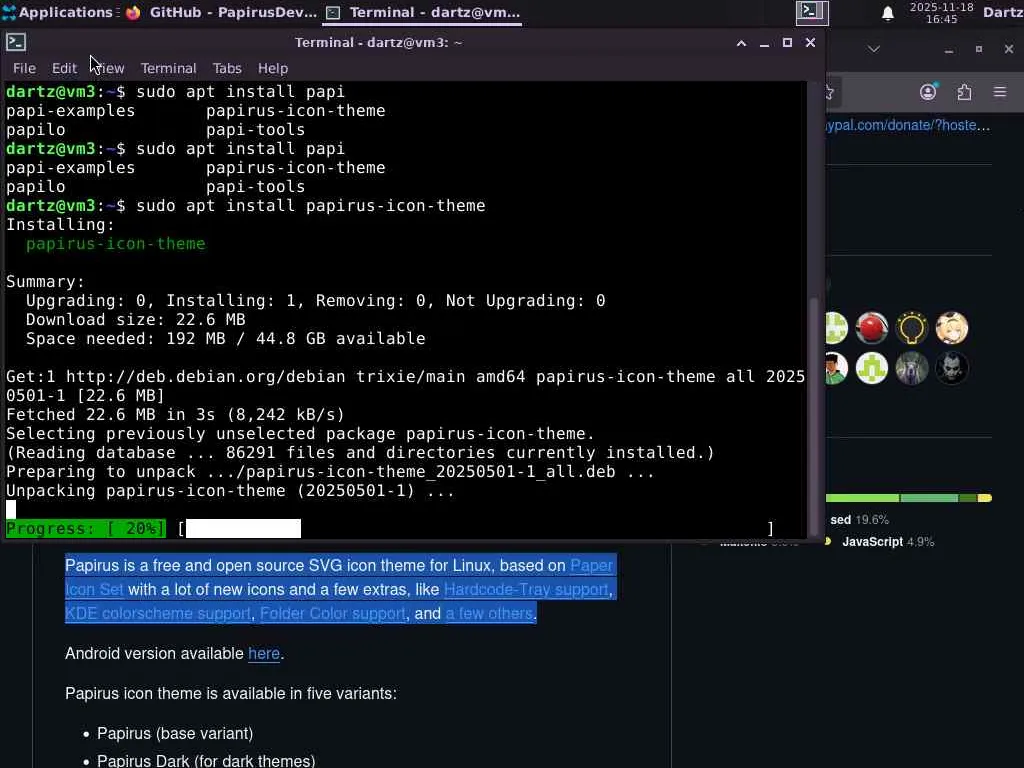Click the date and time clock
The width and height of the screenshot is (1024, 768).
941,13
